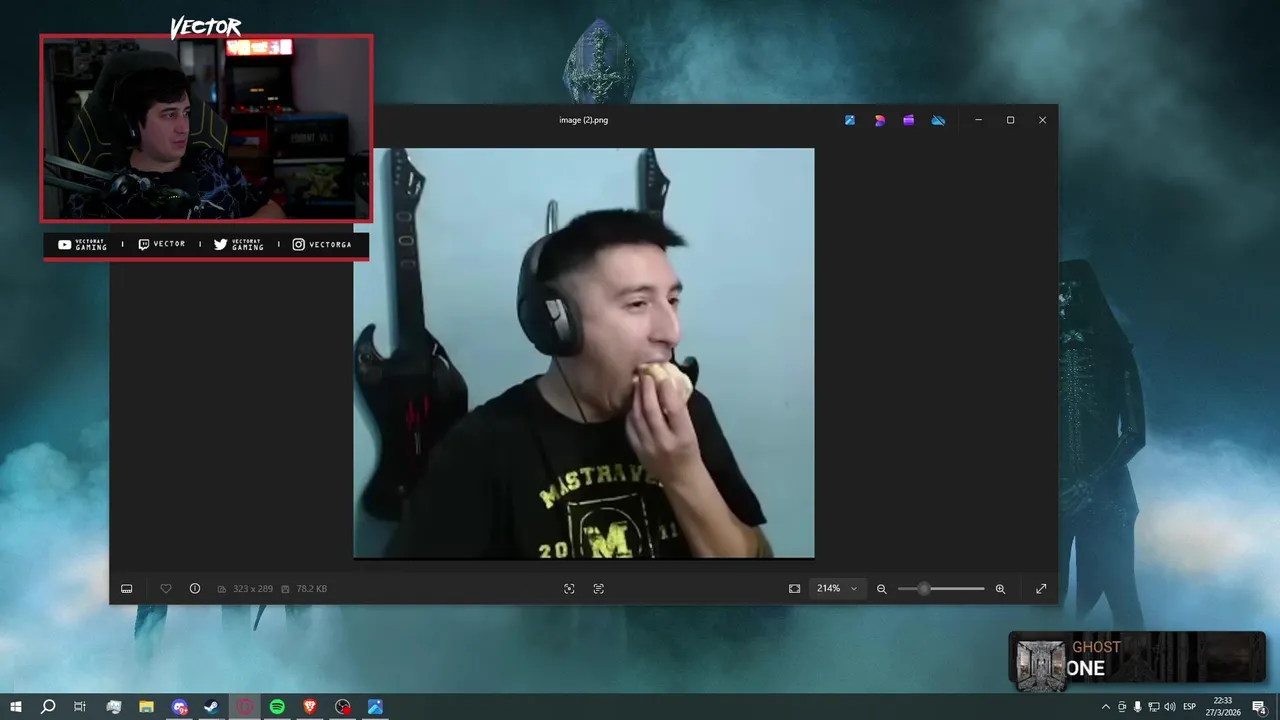Click the scan text icon in Photos
The image size is (1280, 720).
tap(599, 589)
